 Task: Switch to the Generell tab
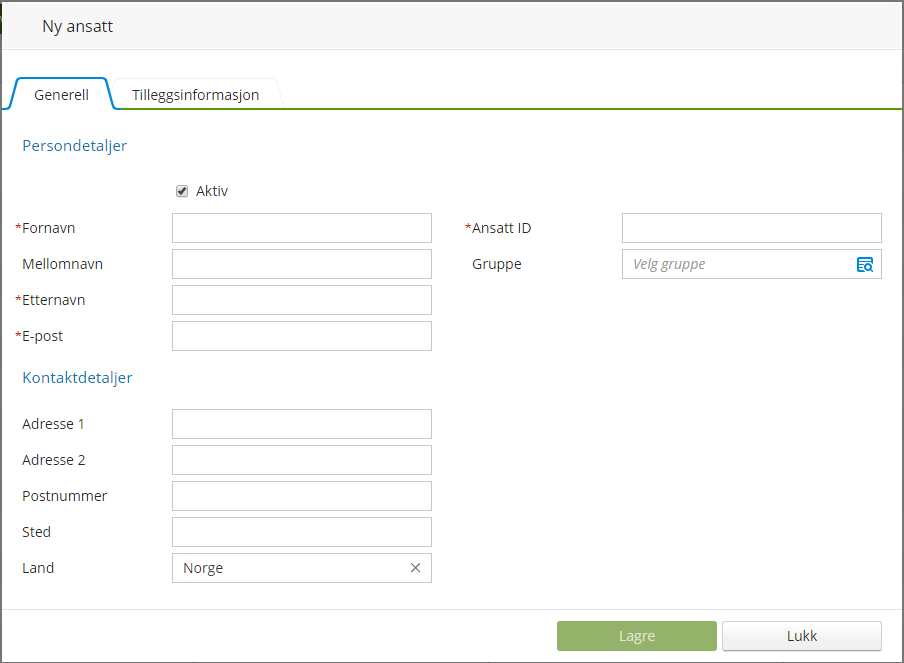click(61, 95)
